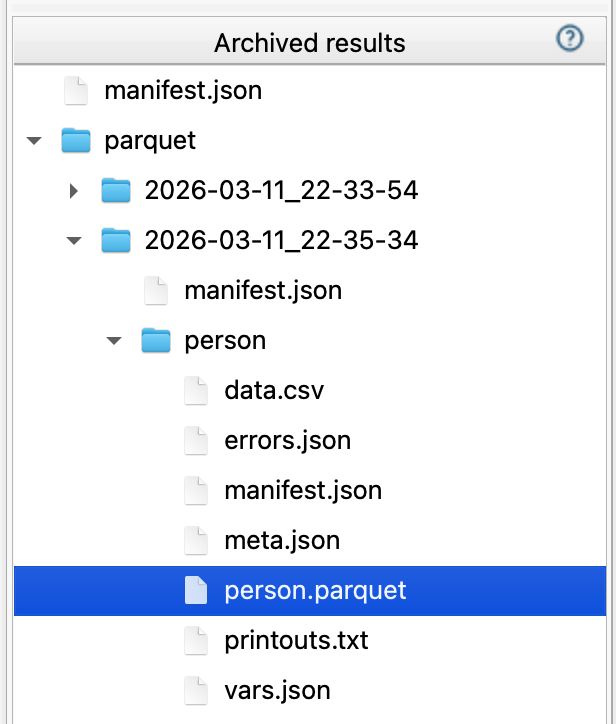616x724 pixels.
Task: Click the 2026-03-11_22-33-54 folder icon
Action: coord(117,190)
